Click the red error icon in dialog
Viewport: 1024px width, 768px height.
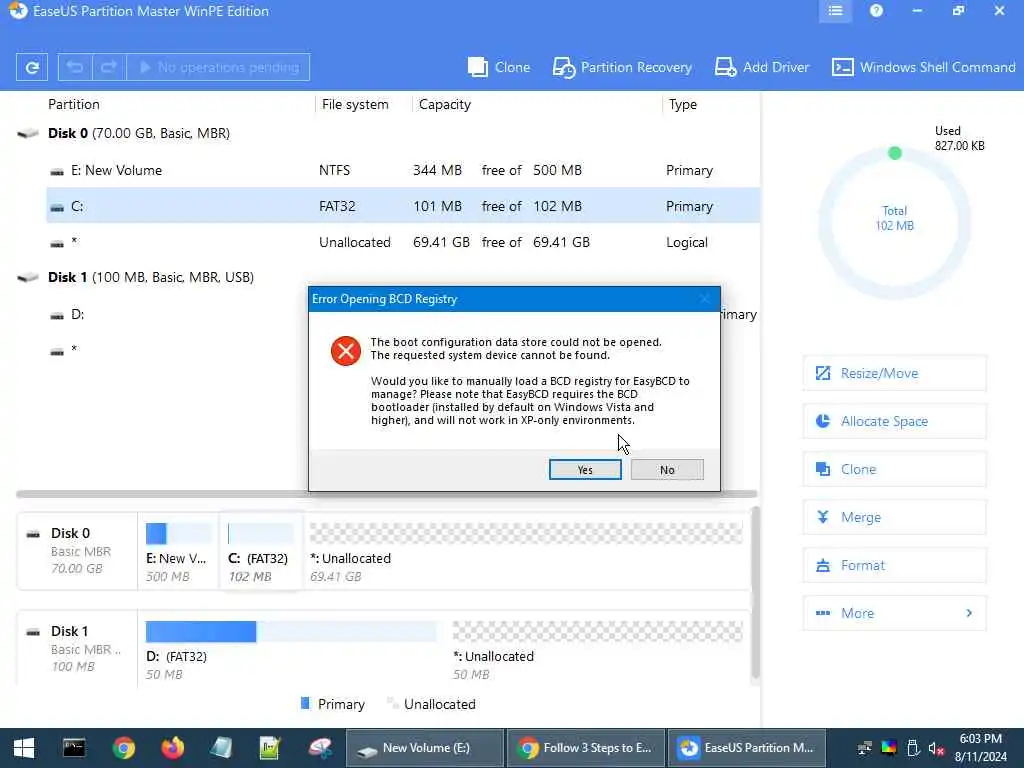pos(345,351)
